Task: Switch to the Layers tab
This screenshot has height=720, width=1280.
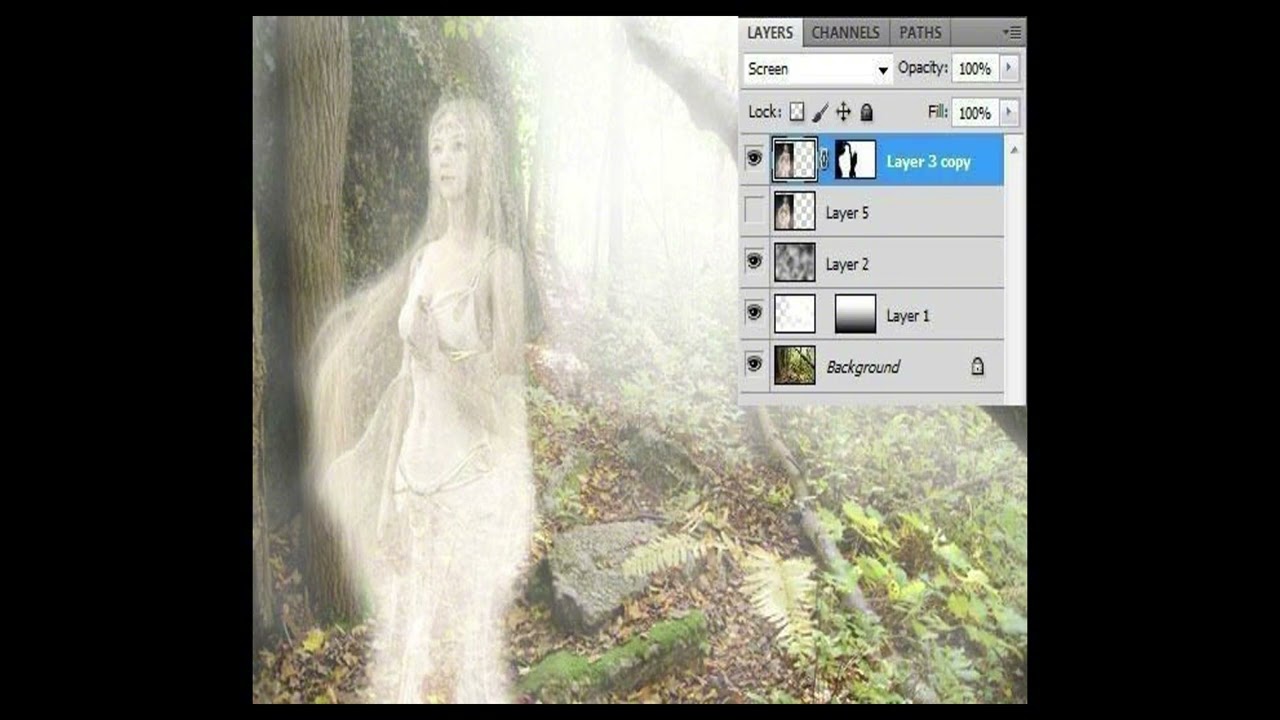Action: coord(770,33)
